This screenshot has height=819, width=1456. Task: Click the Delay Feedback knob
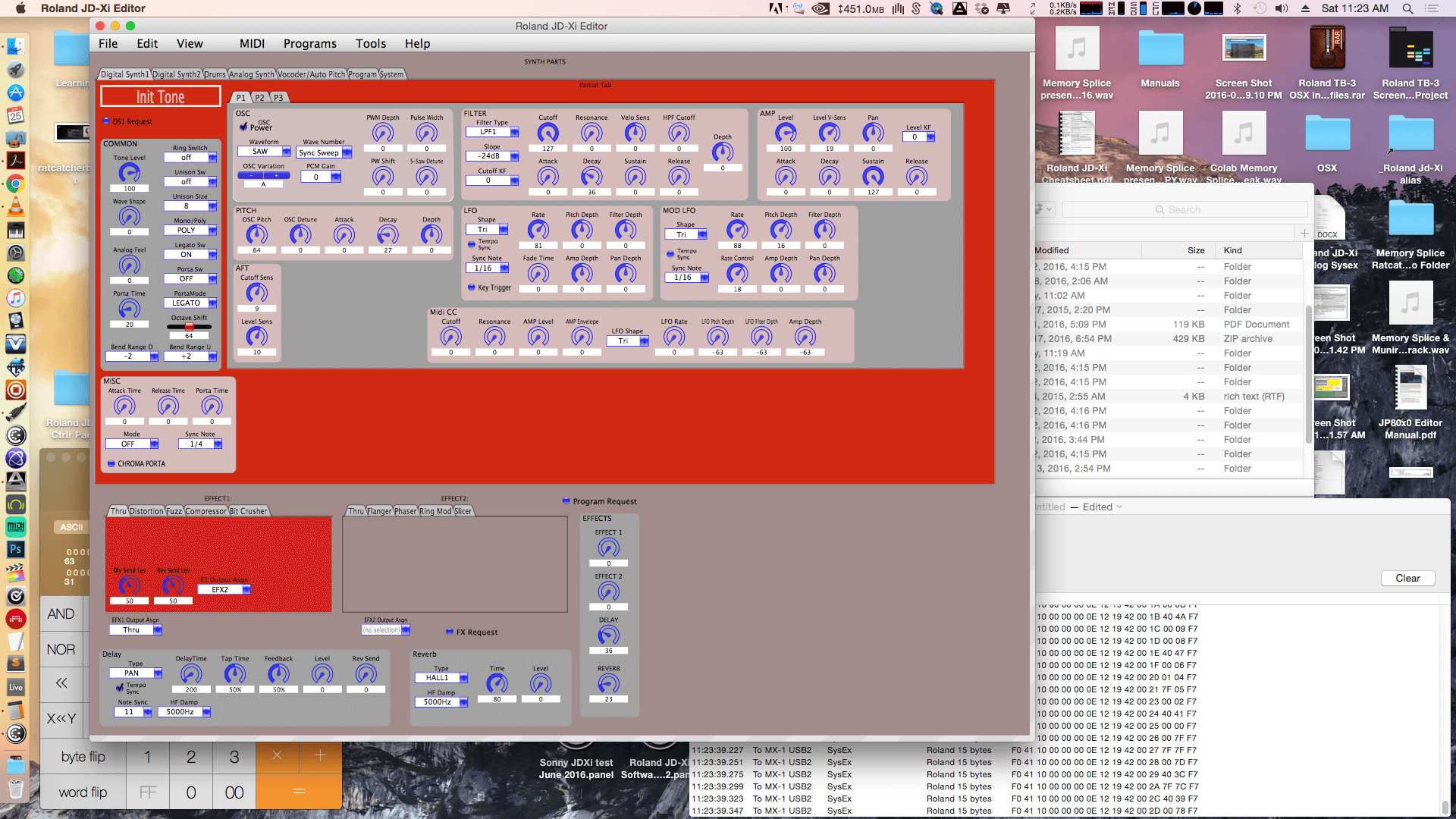[x=278, y=674]
